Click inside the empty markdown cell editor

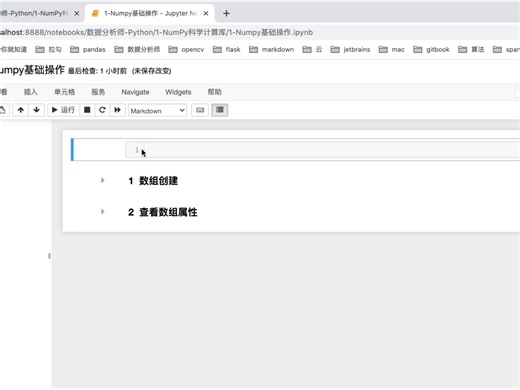click(323, 150)
